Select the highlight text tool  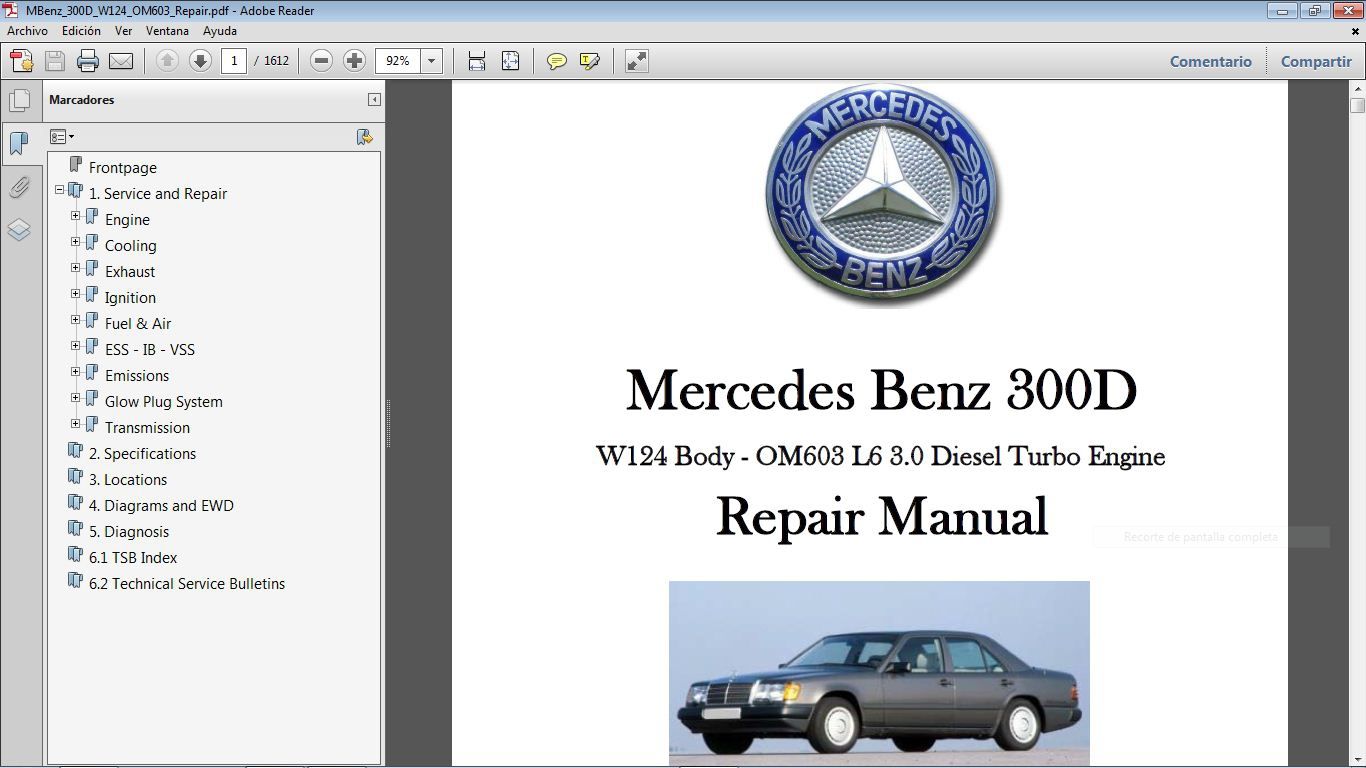(x=590, y=61)
